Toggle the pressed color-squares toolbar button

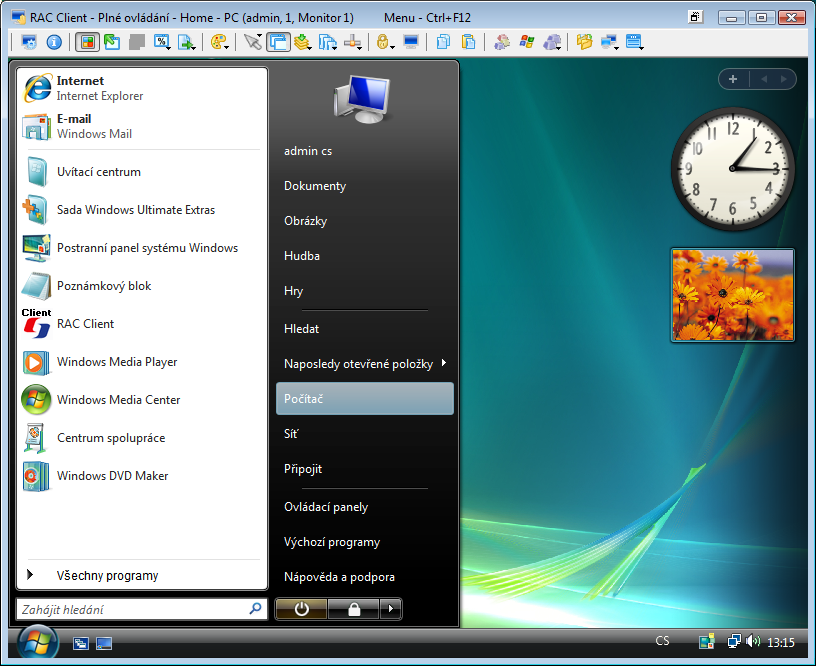click(x=87, y=42)
